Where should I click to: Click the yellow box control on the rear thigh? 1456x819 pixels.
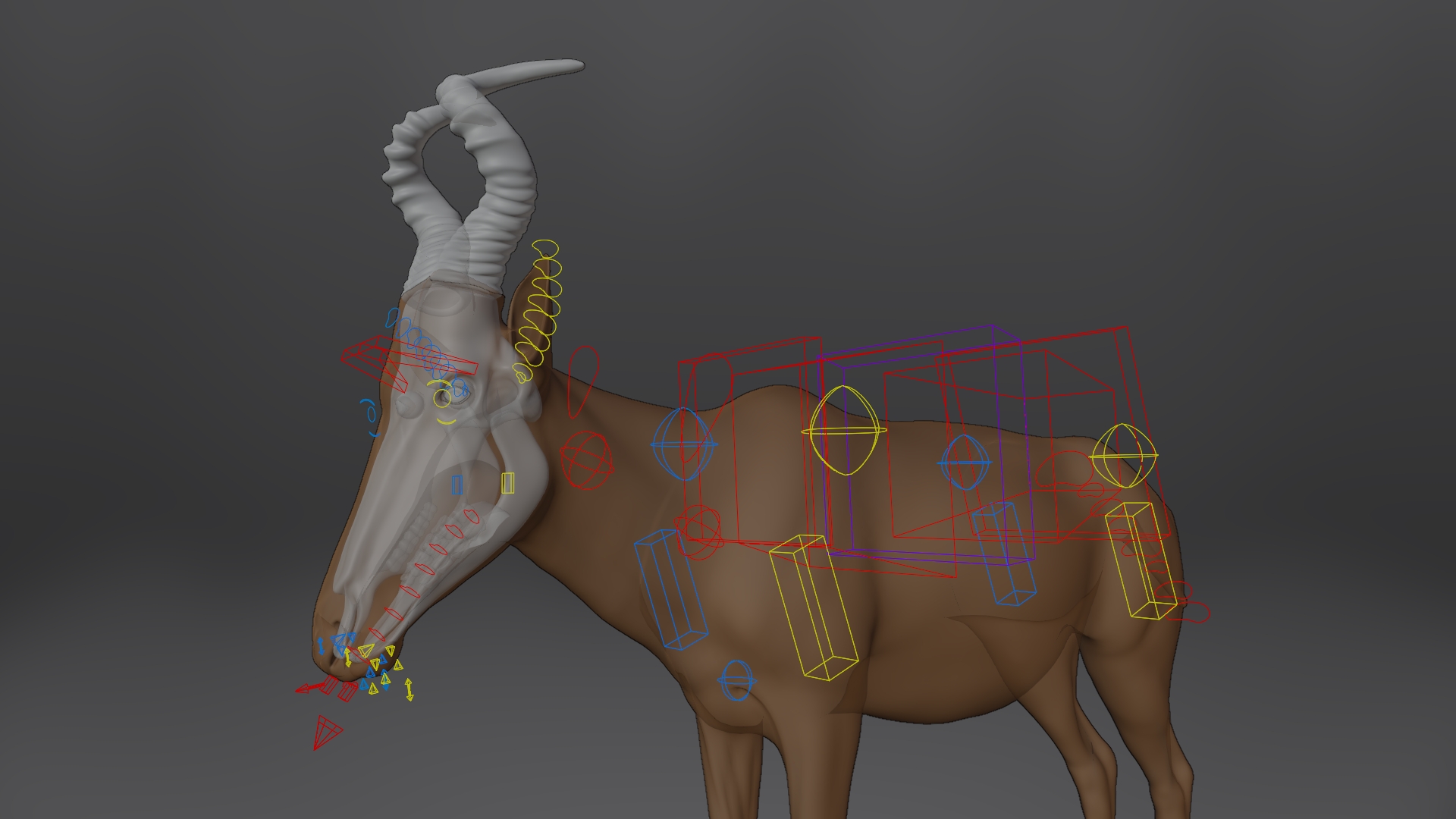click(1141, 561)
